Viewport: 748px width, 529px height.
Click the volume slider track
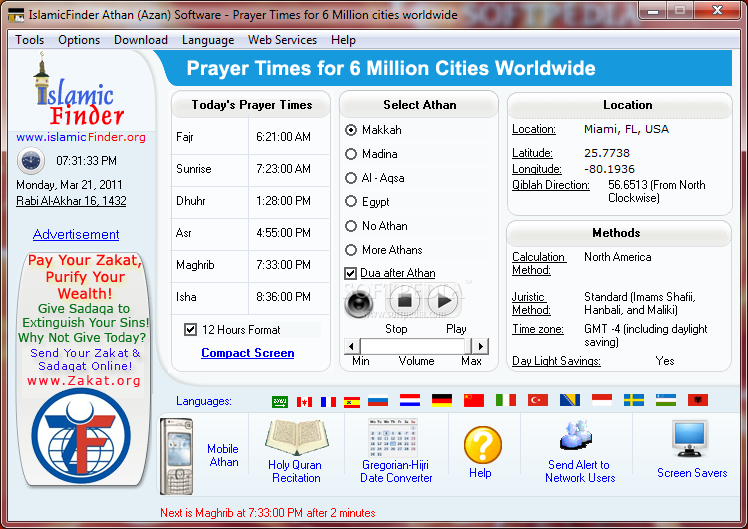(414, 346)
